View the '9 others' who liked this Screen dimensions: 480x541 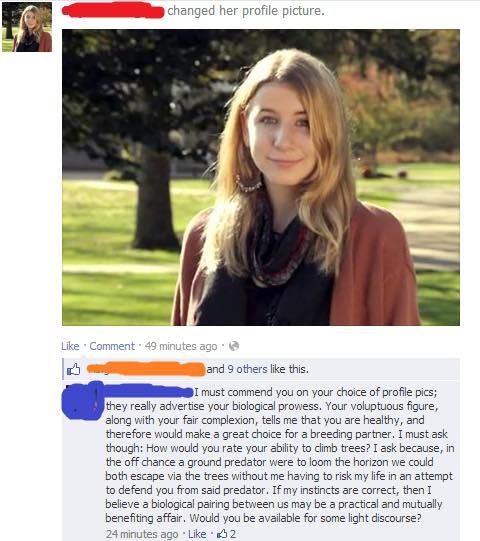(x=247, y=369)
